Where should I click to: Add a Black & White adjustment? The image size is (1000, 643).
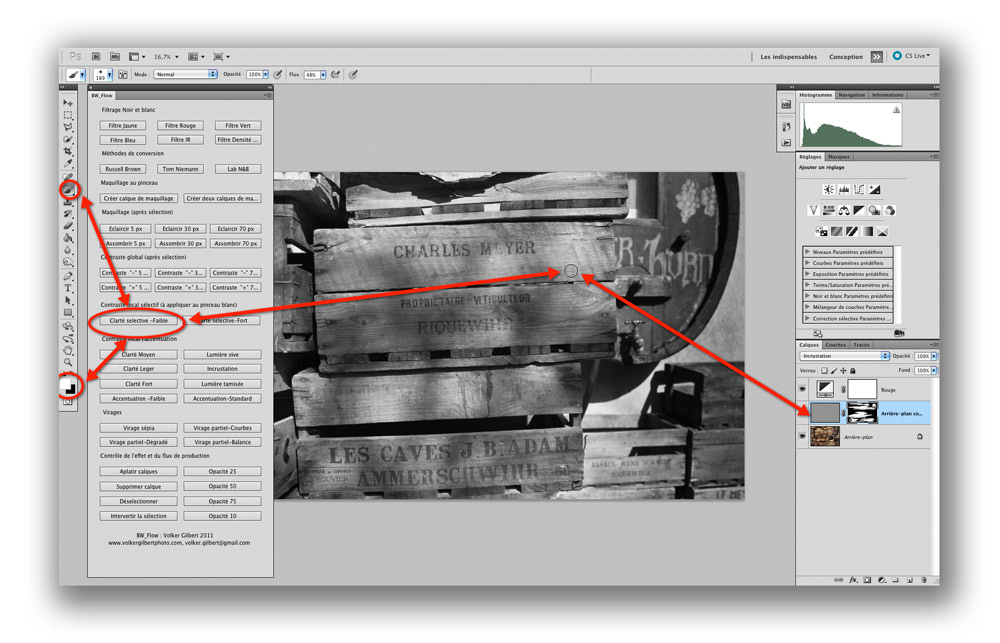point(859,210)
